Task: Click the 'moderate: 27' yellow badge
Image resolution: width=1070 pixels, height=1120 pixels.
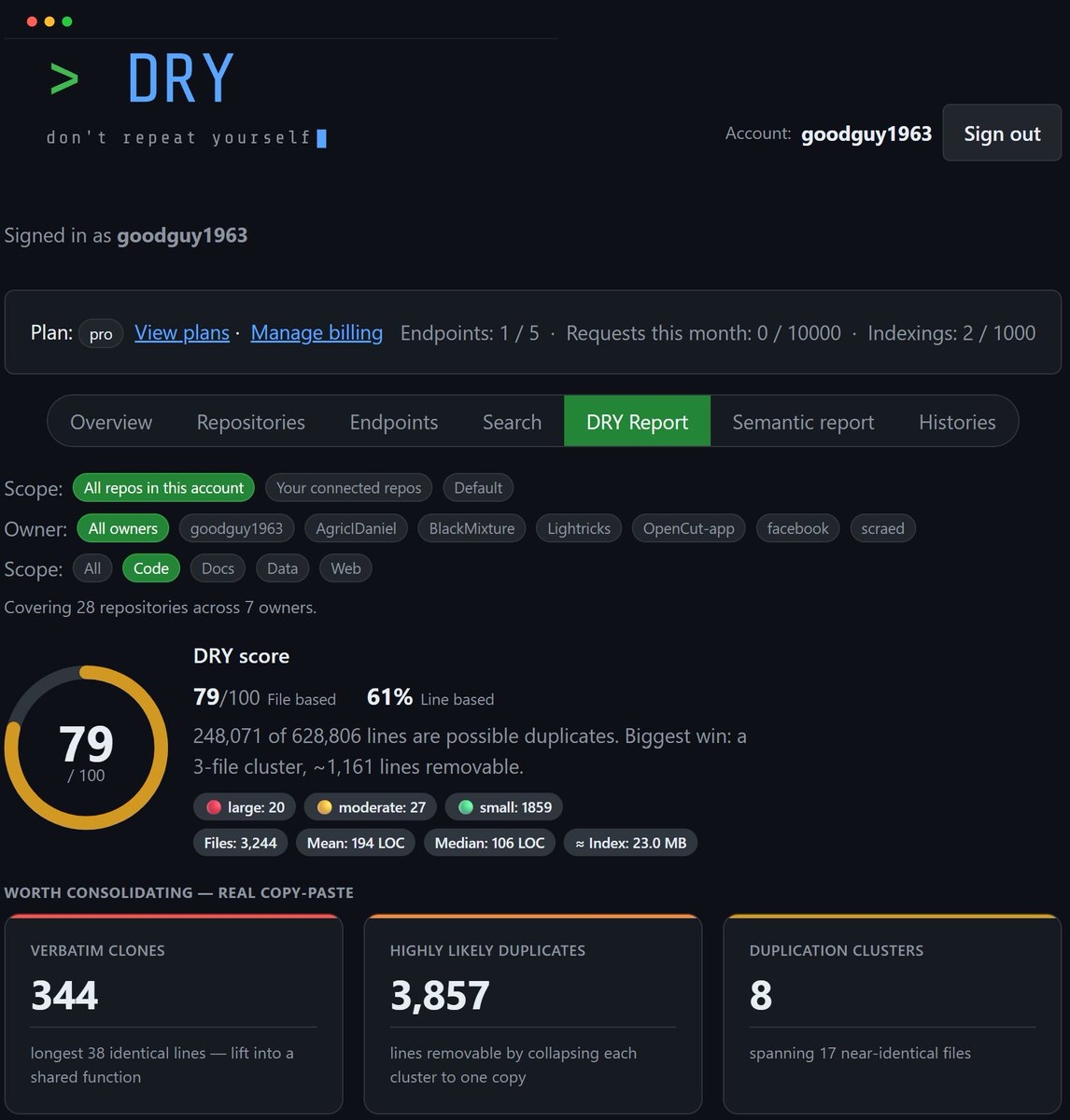Action: click(x=371, y=807)
